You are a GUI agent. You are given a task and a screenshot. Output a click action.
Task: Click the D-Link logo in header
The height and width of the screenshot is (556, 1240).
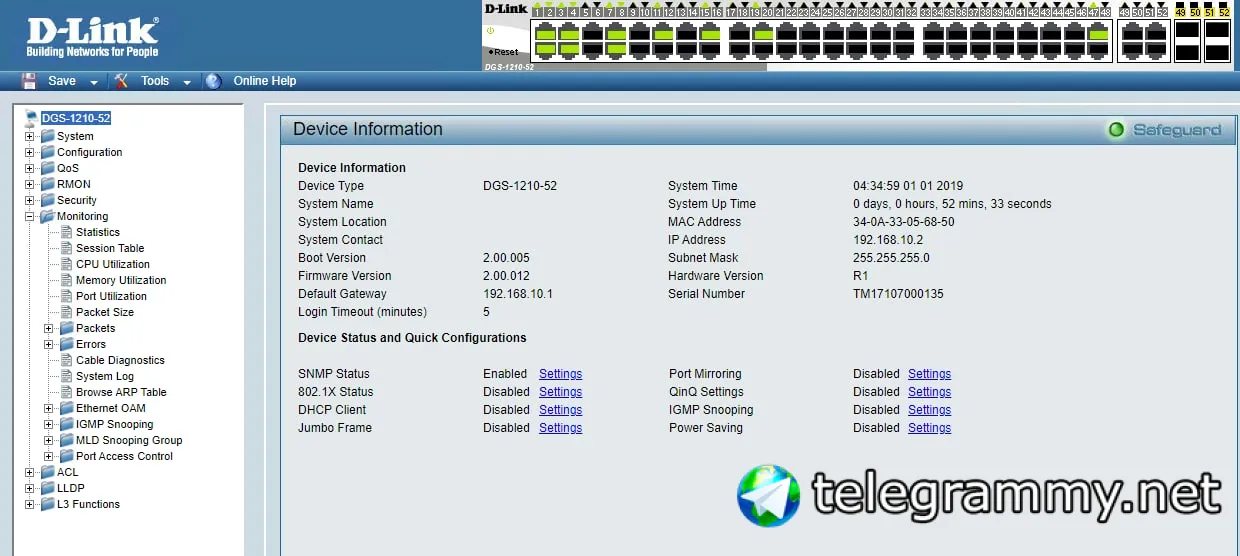coord(92,36)
